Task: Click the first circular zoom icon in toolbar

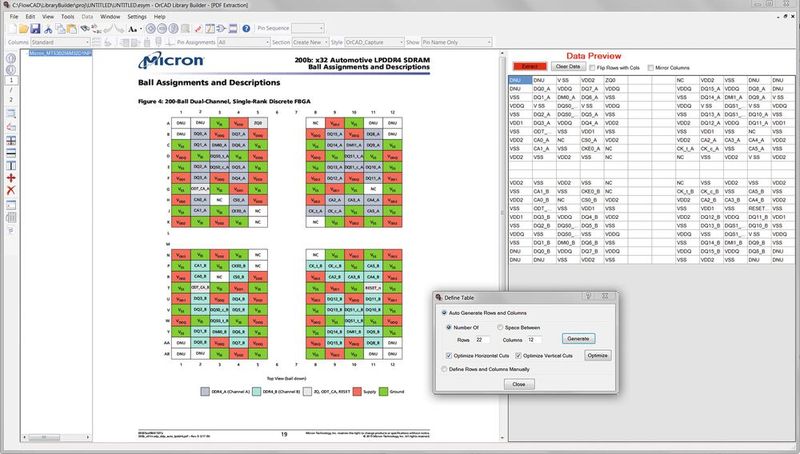Action: point(151,29)
